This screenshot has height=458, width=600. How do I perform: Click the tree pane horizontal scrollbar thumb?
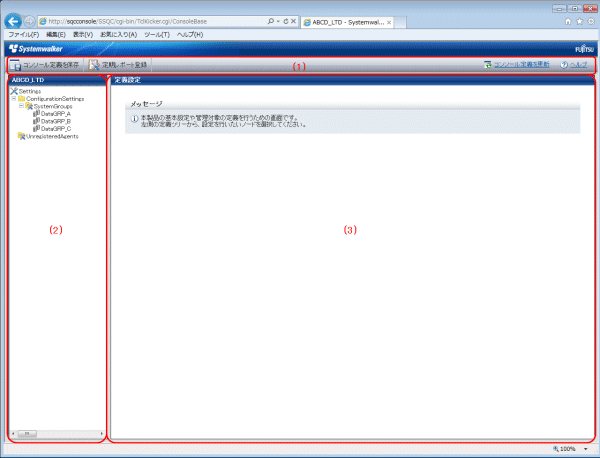coord(27,434)
